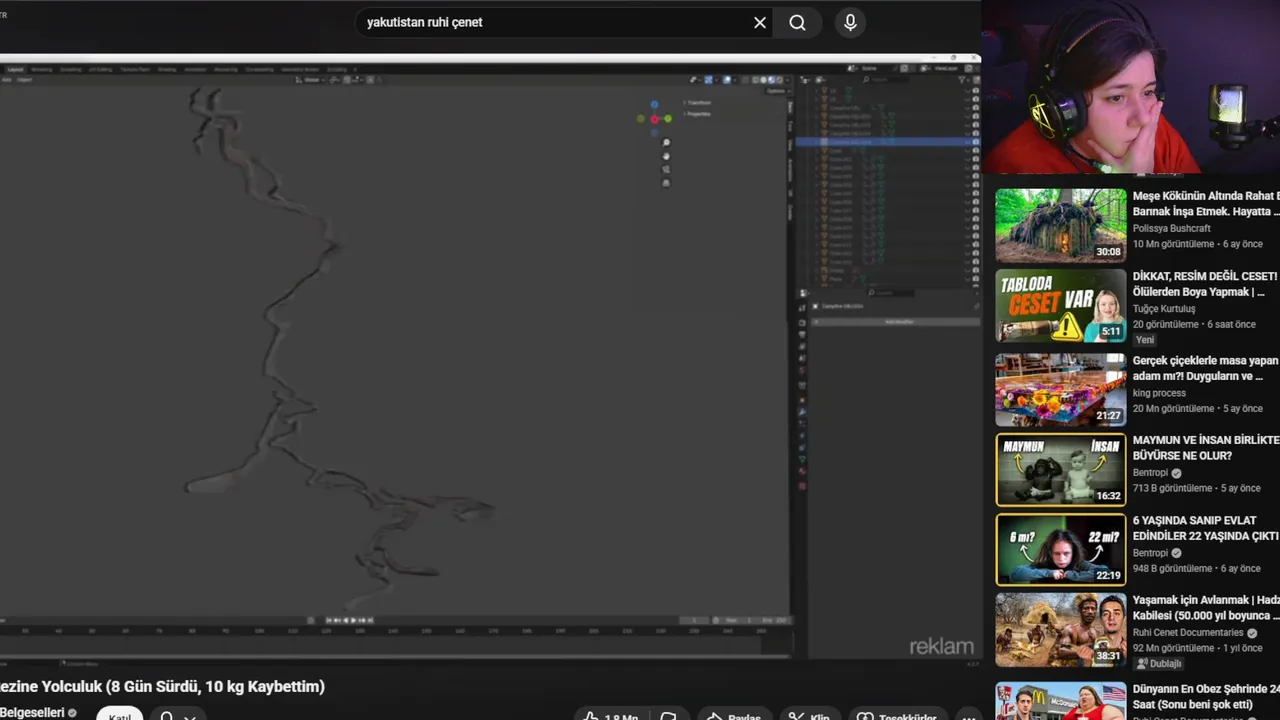Viewport: 1280px width, 720px height.
Task: Open 'DİKKAT, RESİM DEĞİL CESET!' video title
Action: [x=1206, y=284]
